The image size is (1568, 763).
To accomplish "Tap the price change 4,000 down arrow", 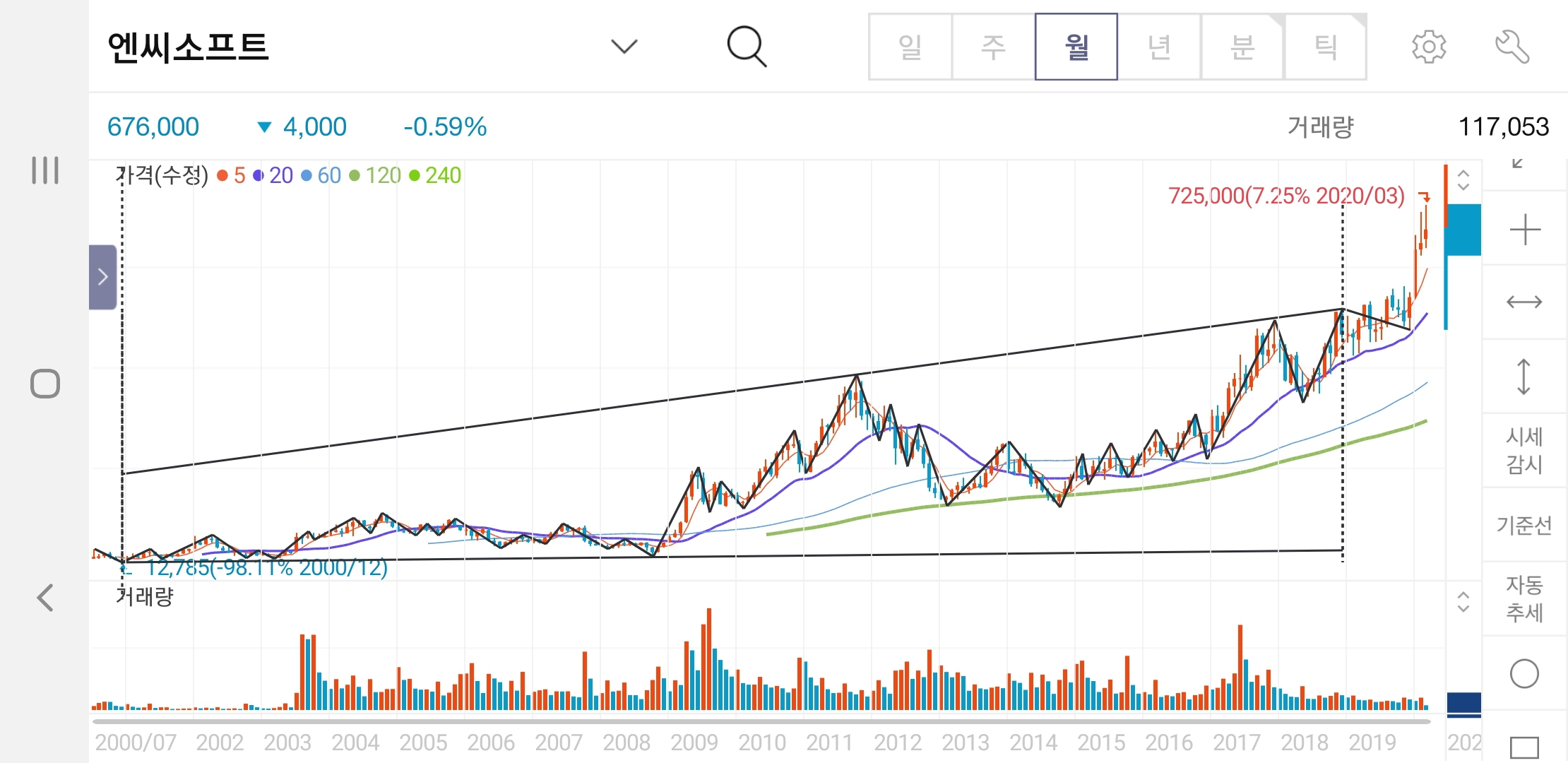I will [302, 127].
